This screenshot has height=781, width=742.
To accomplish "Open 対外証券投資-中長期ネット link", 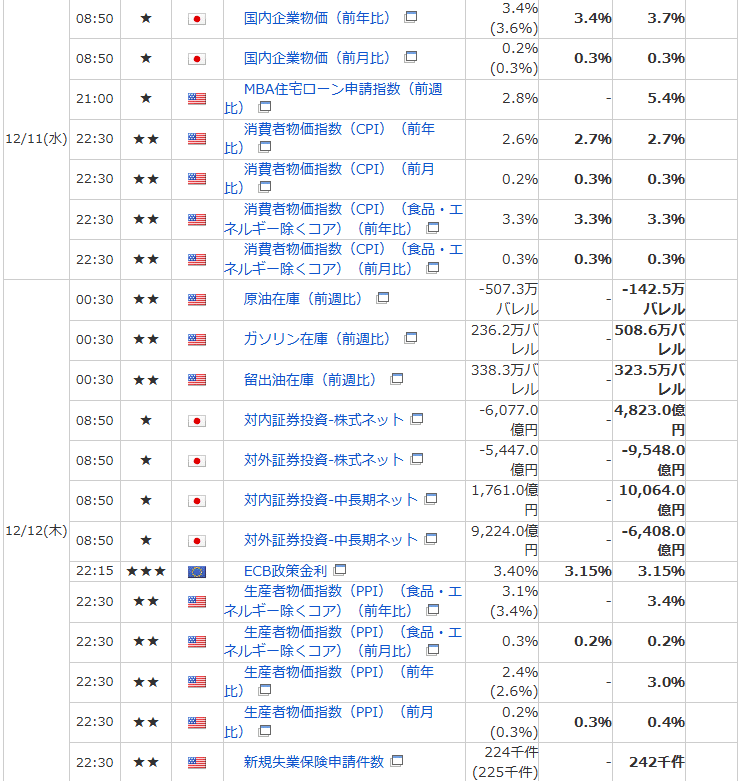I will [331, 539].
